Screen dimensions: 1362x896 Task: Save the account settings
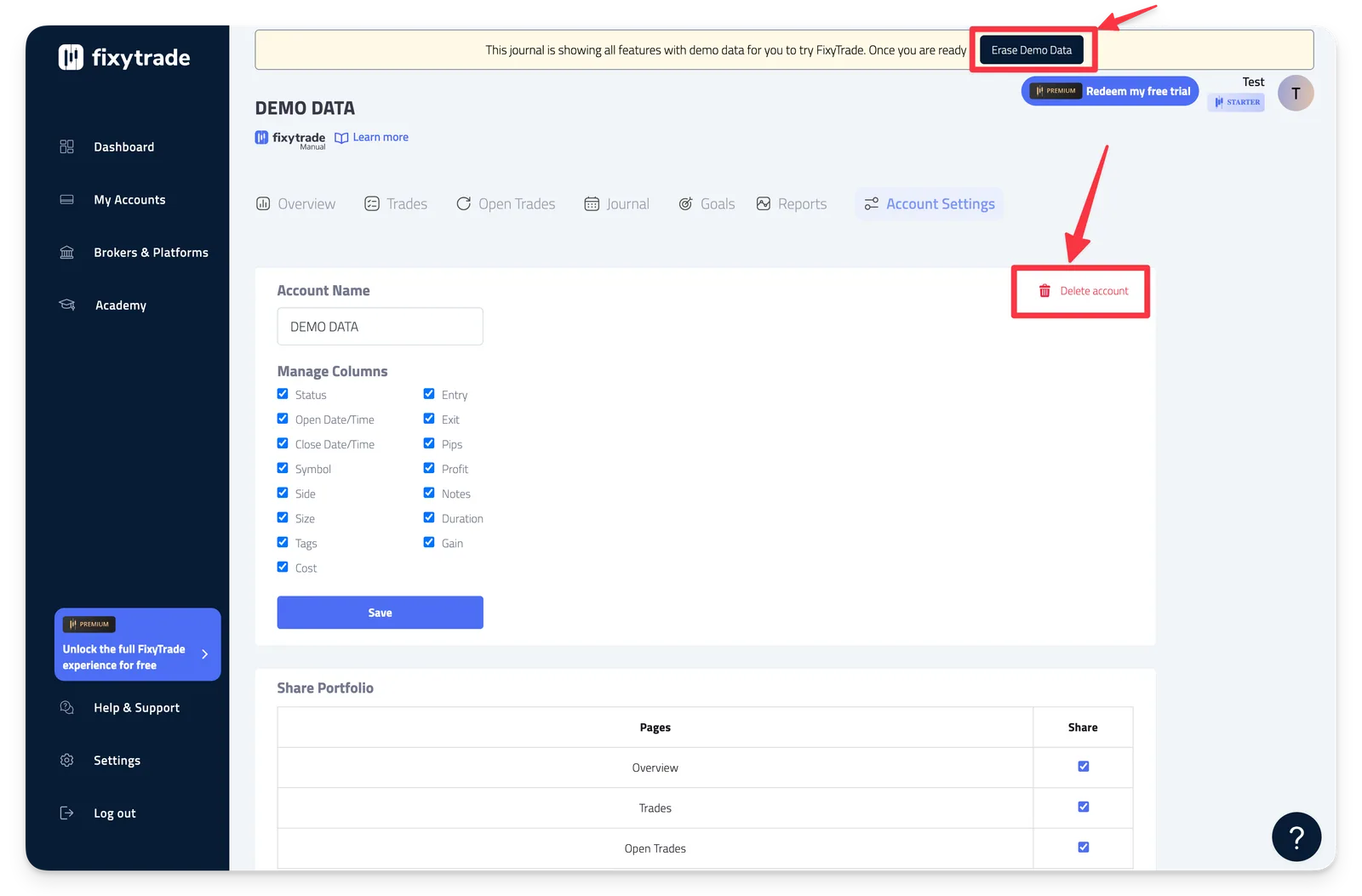click(381, 613)
